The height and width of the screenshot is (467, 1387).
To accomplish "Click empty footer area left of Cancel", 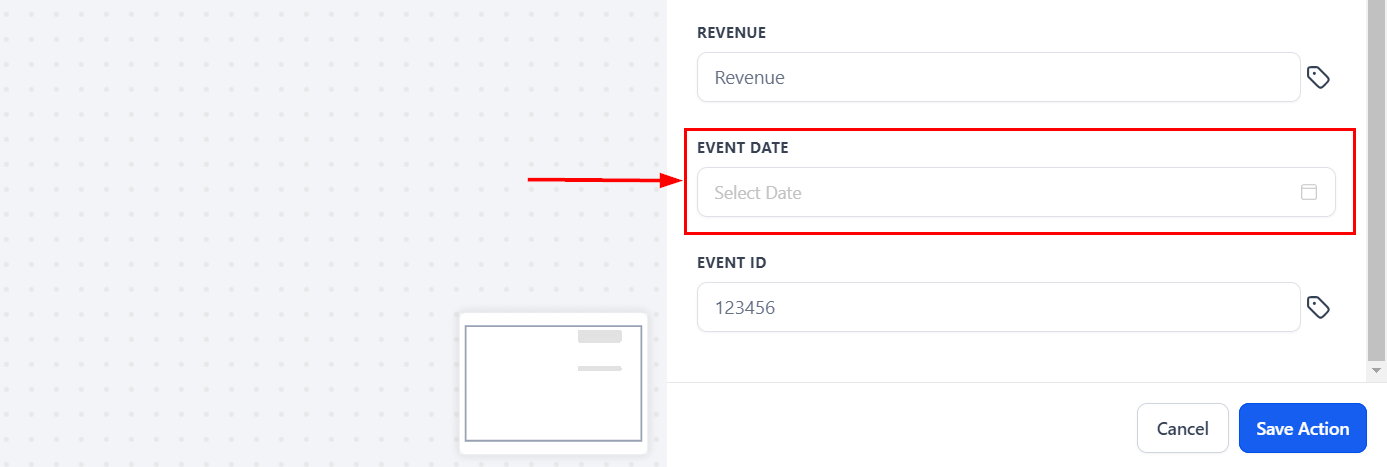I will pyautogui.click(x=900, y=428).
